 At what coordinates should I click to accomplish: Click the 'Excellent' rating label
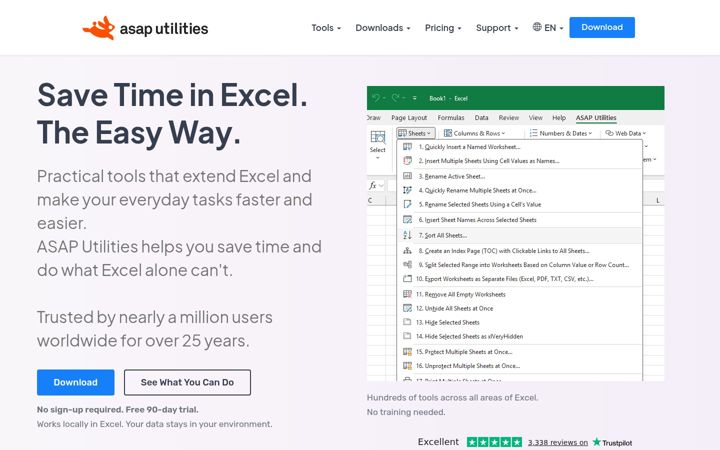click(x=438, y=442)
